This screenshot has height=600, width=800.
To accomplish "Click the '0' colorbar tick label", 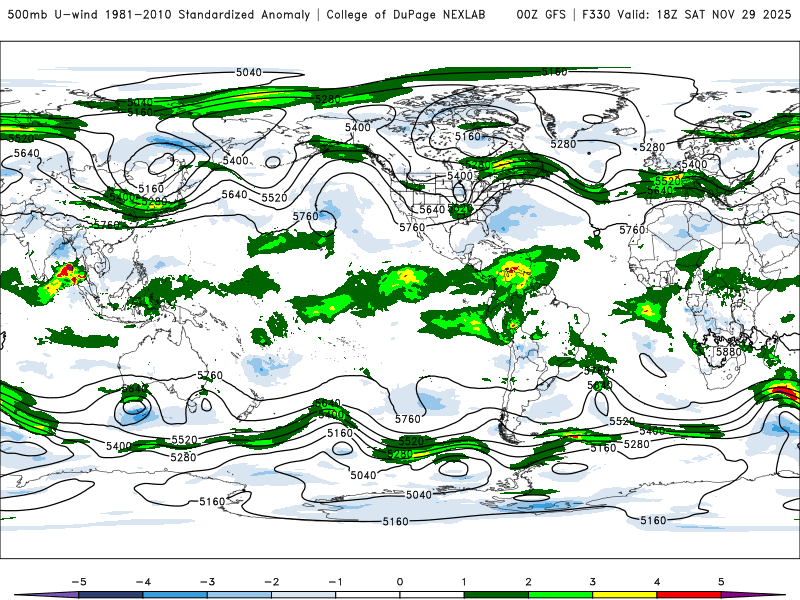I will tap(400, 582).
